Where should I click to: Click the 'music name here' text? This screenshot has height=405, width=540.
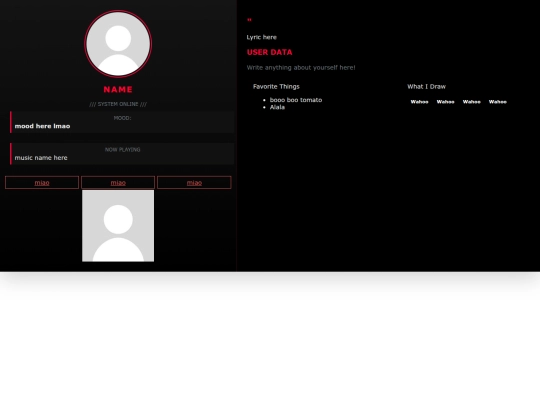tap(41, 158)
